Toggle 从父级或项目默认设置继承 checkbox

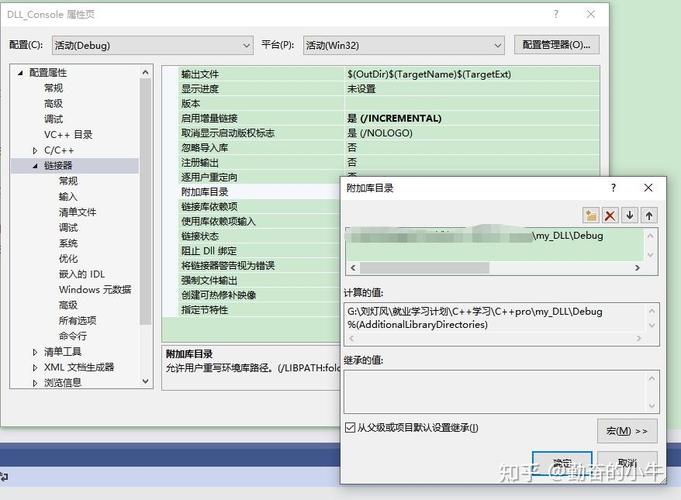tap(350, 428)
